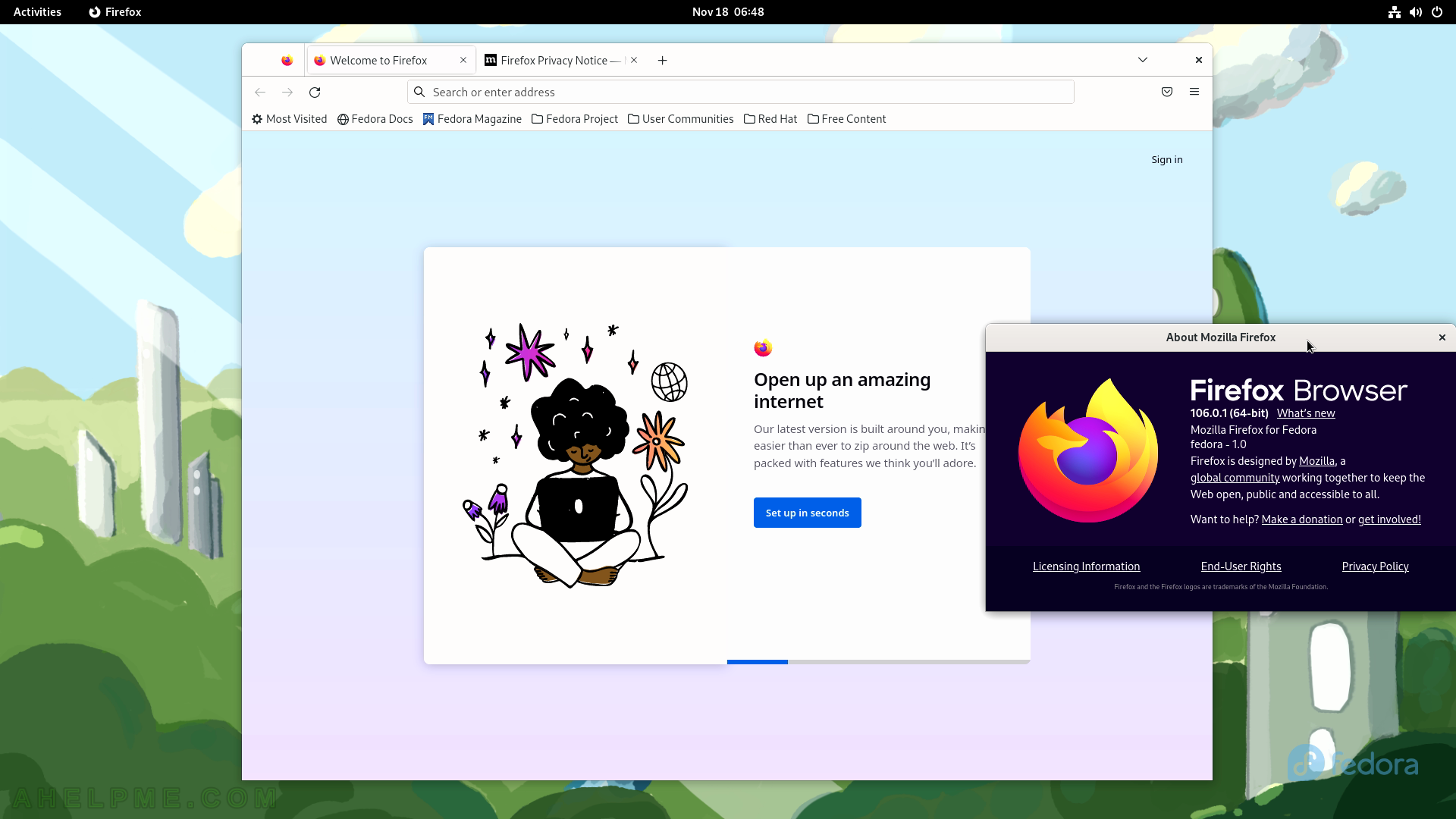Image resolution: width=1456 pixels, height=819 pixels.
Task: Open the clock and calendar panel
Action: tap(728, 12)
